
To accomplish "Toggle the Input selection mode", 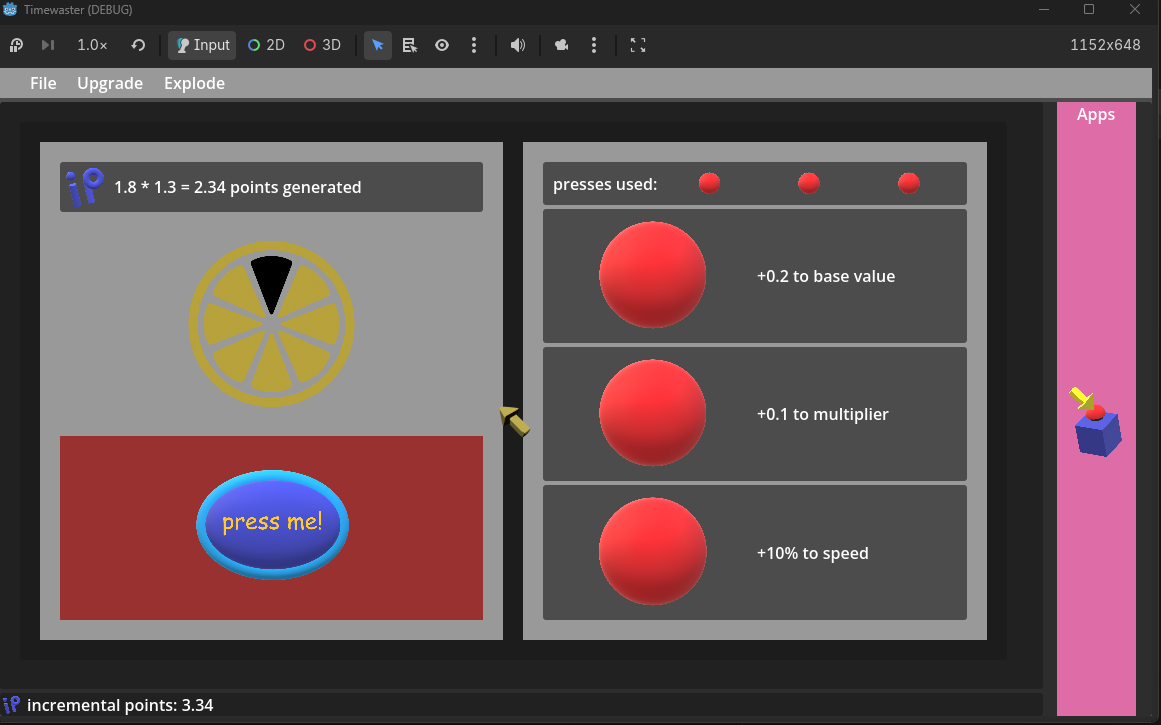I will pyautogui.click(x=202, y=45).
